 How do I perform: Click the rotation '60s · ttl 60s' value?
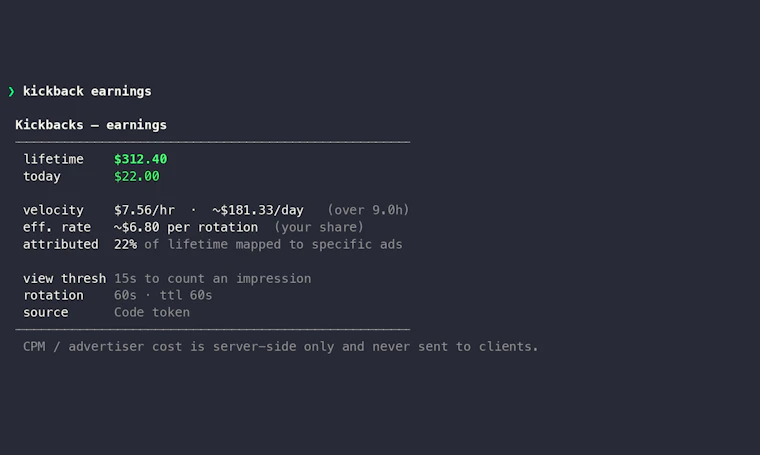click(x=163, y=295)
